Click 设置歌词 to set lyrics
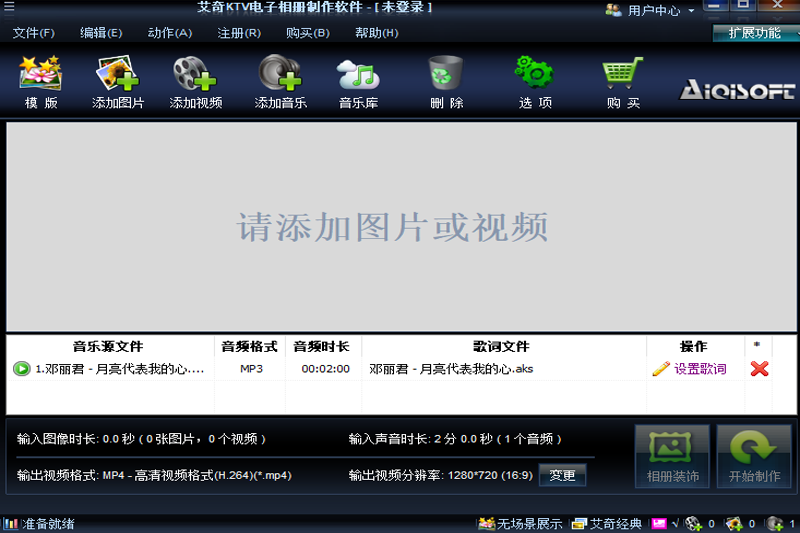Image resolution: width=800 pixels, height=533 pixels. coord(690,369)
